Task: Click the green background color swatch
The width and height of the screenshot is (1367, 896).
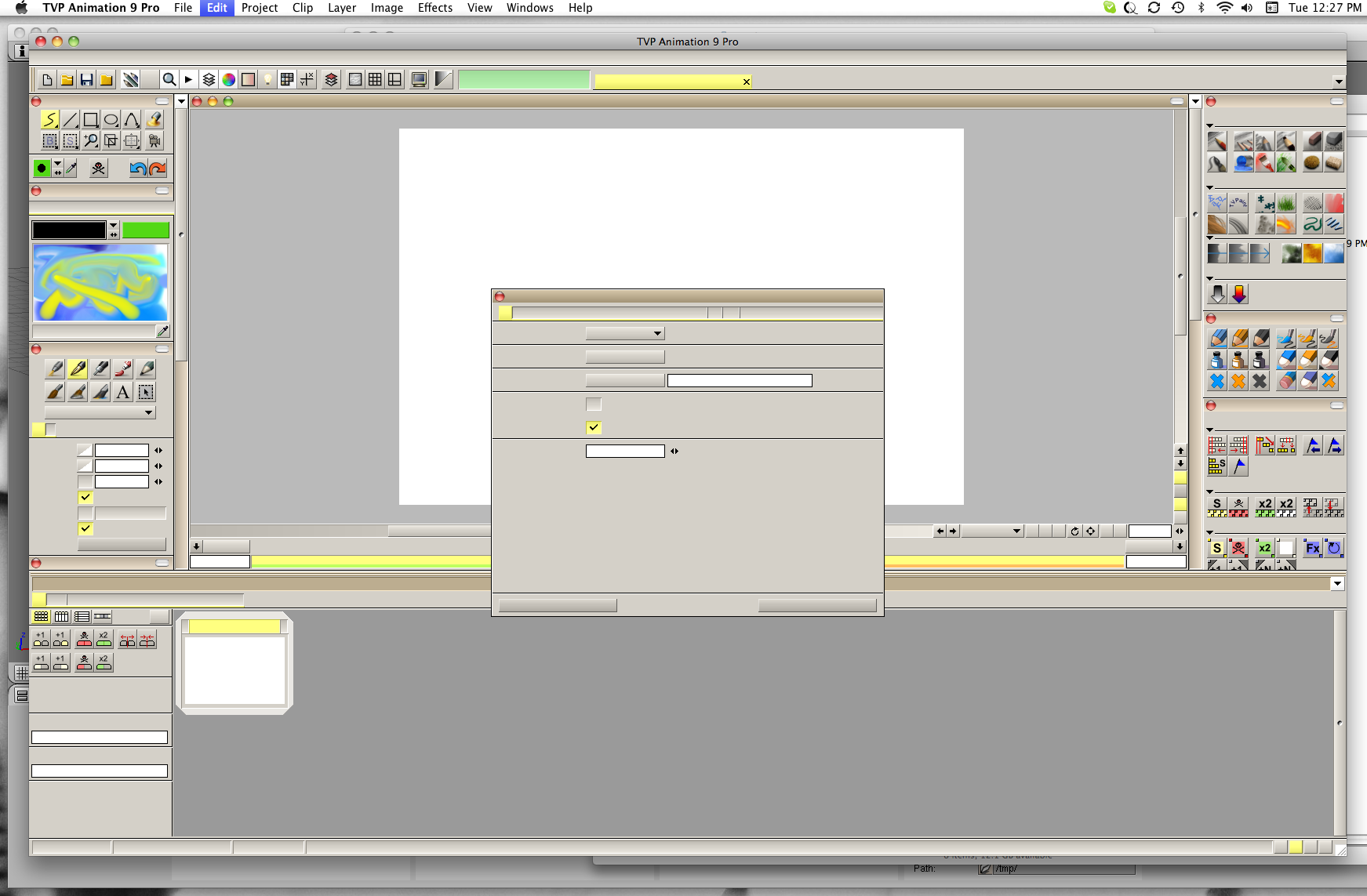Action: point(146,230)
